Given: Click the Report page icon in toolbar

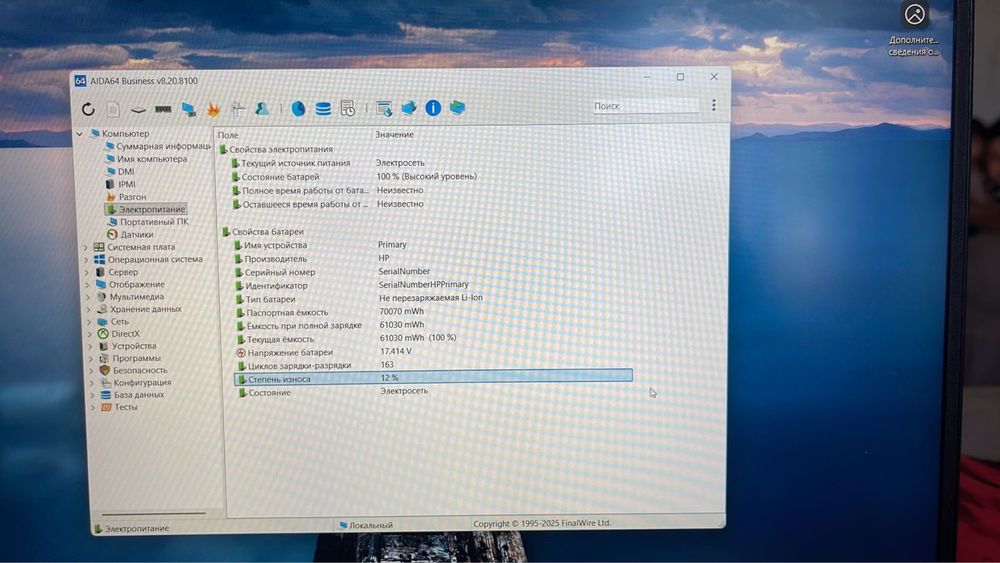Looking at the screenshot, I should coord(113,109).
